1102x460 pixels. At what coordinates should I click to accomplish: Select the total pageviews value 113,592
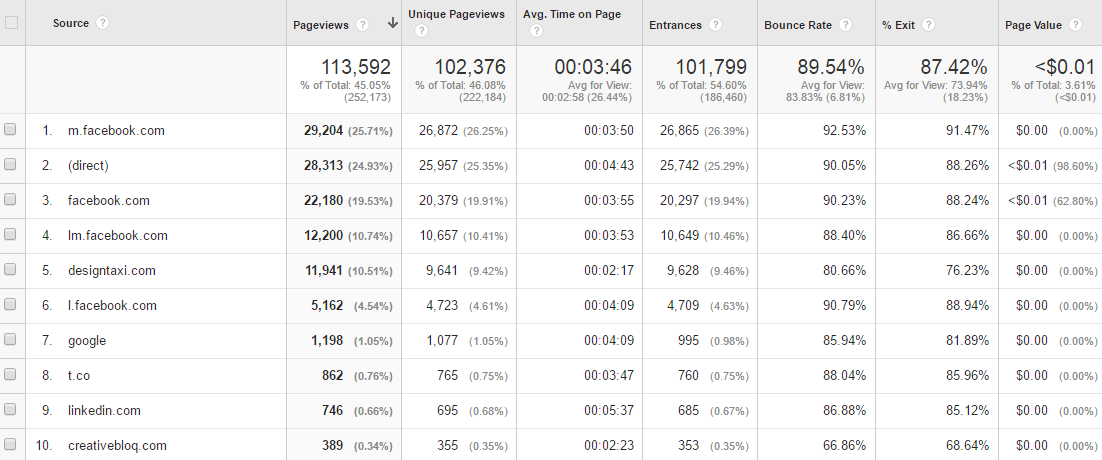[356, 67]
